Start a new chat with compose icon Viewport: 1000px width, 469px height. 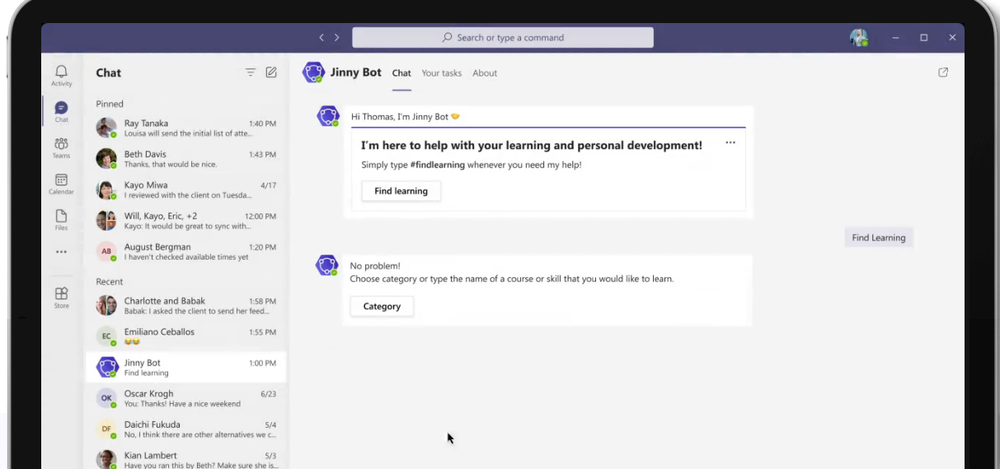pyautogui.click(x=271, y=73)
